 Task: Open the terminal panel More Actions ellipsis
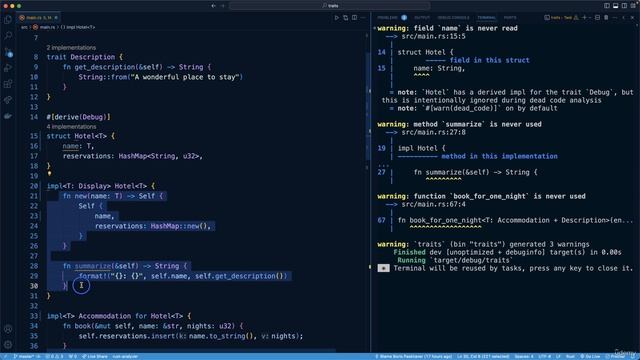(615, 18)
